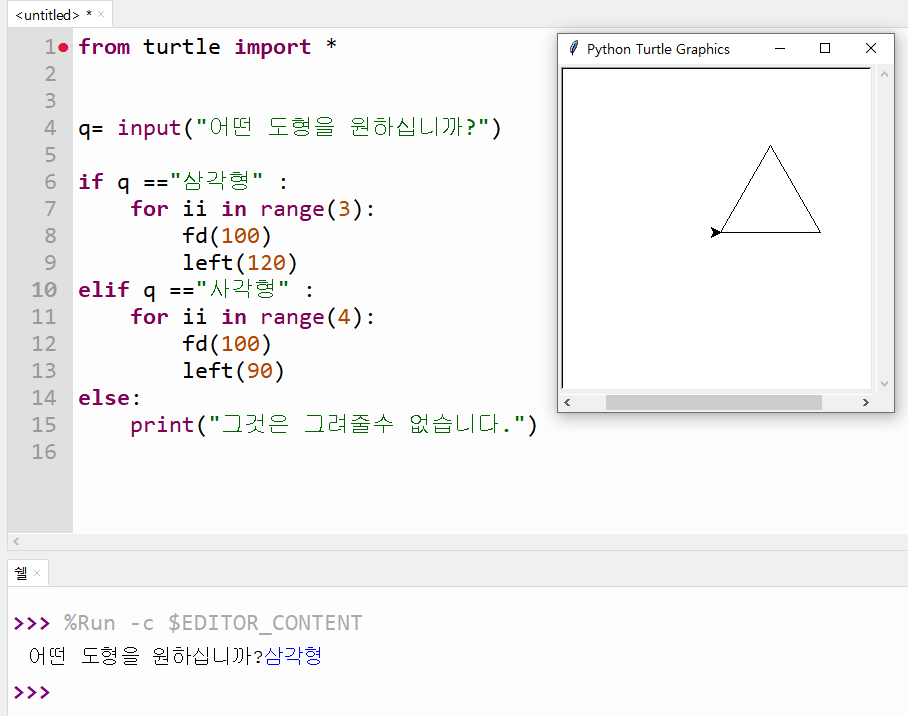Click the print("그것은 그려줄수 없습니다.") line
Screen dimensions: 908x716
click(334, 425)
